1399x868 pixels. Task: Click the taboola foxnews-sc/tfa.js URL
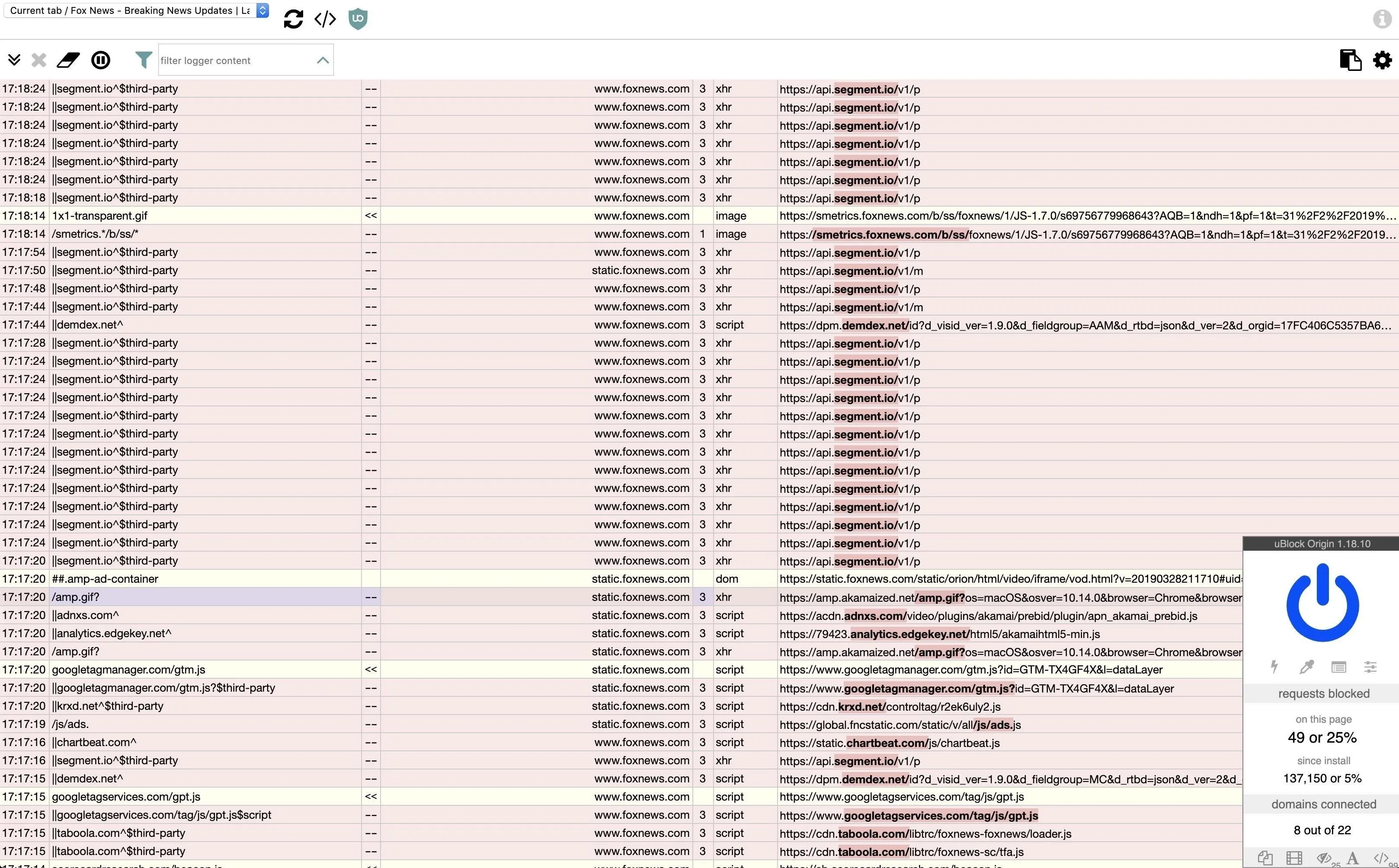pos(902,852)
